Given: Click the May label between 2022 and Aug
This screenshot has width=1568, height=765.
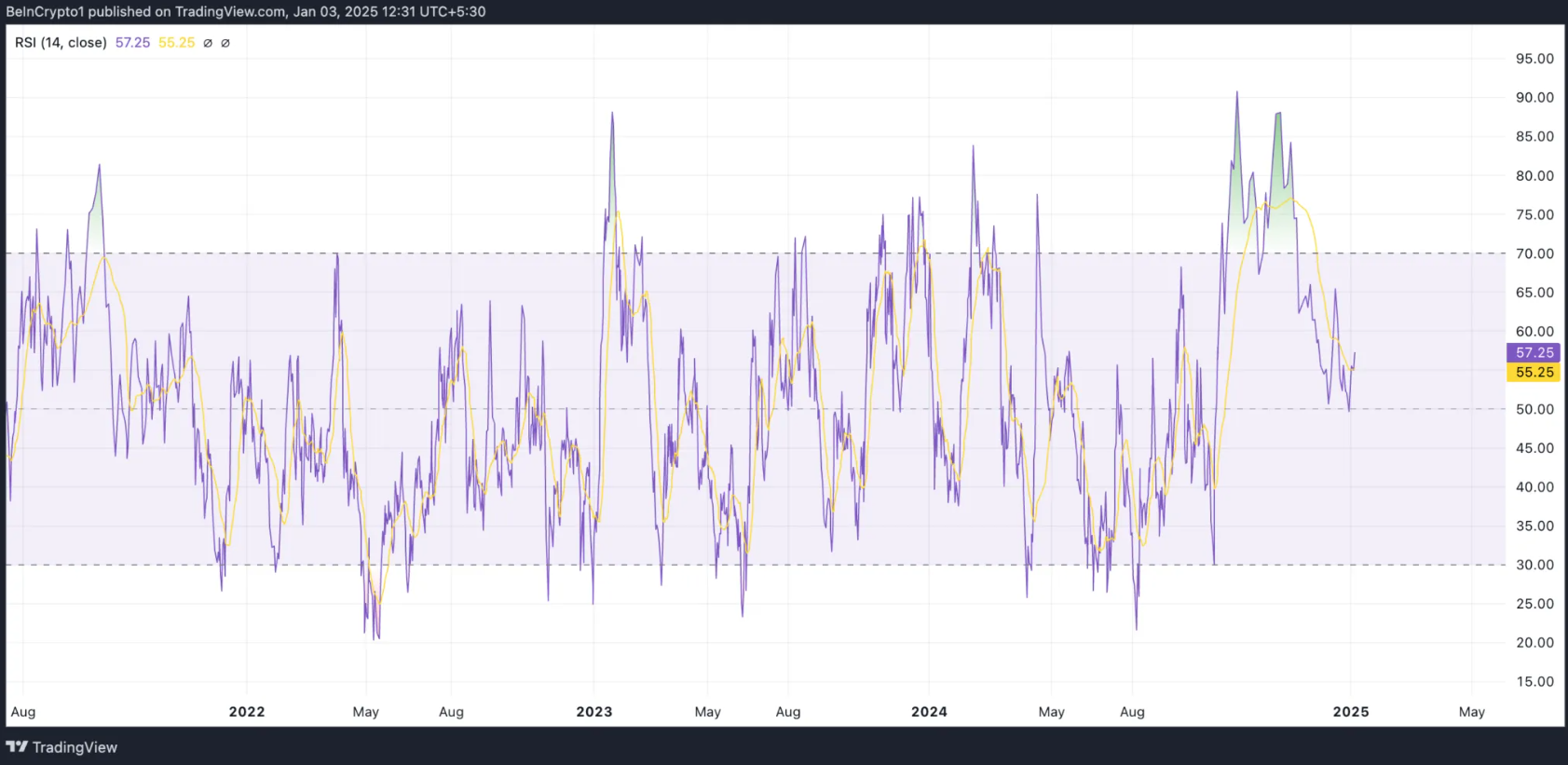Looking at the screenshot, I should click(366, 712).
